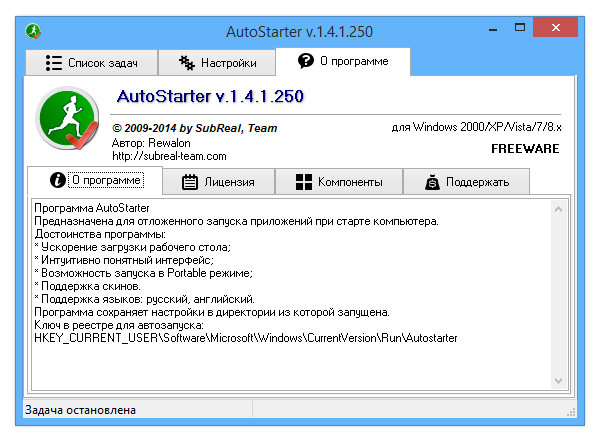Click the gears icon on Настройки tab
The width and height of the screenshot is (595, 444).
click(187, 63)
